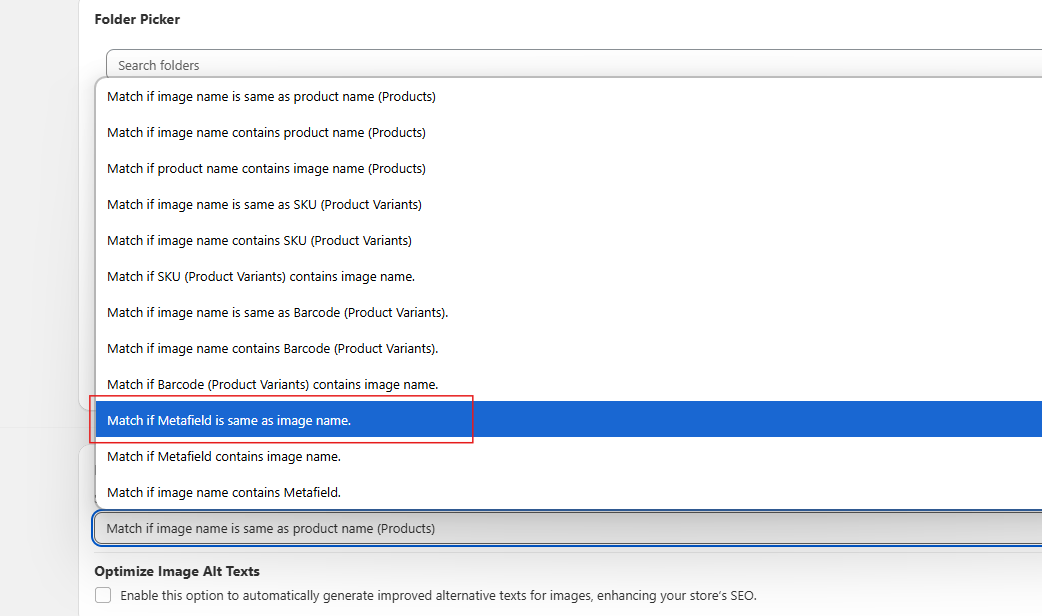Click the Folder Picker heading
Screen dimensions: 1042x616
tap(137, 19)
